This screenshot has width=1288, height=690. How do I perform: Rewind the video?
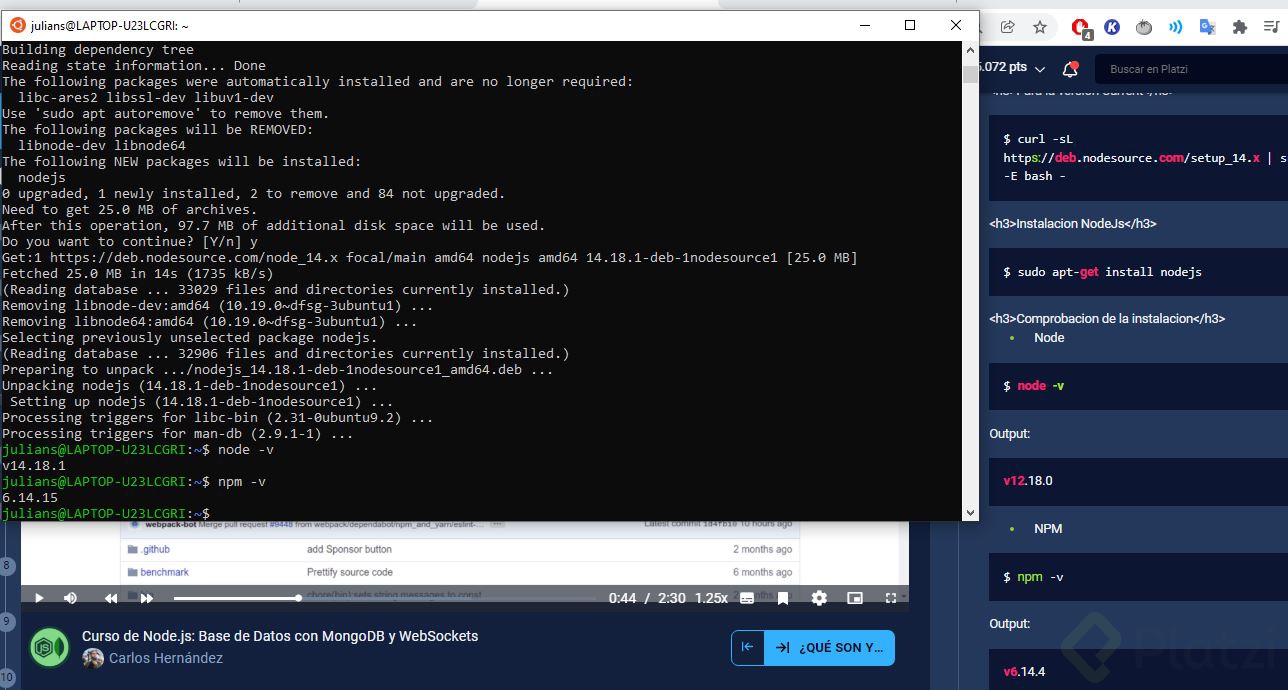click(111, 598)
